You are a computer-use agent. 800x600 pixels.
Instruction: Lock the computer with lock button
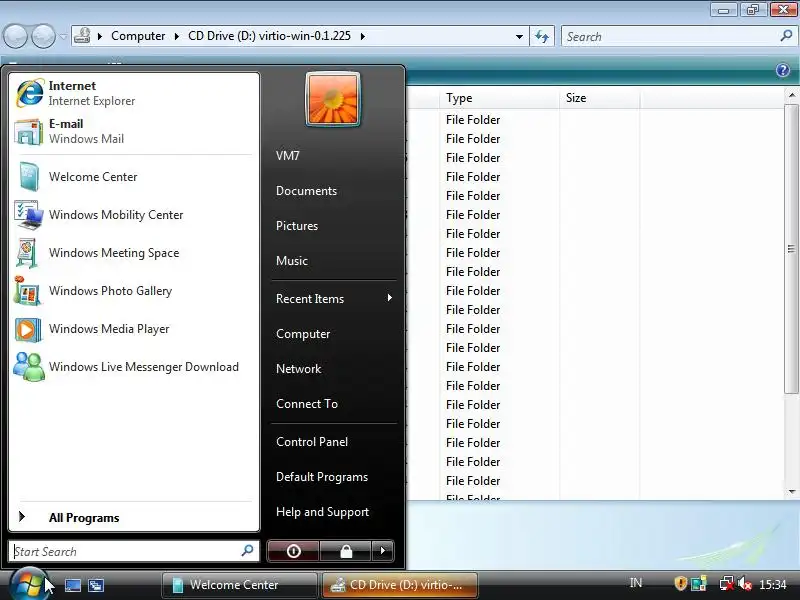[346, 551]
